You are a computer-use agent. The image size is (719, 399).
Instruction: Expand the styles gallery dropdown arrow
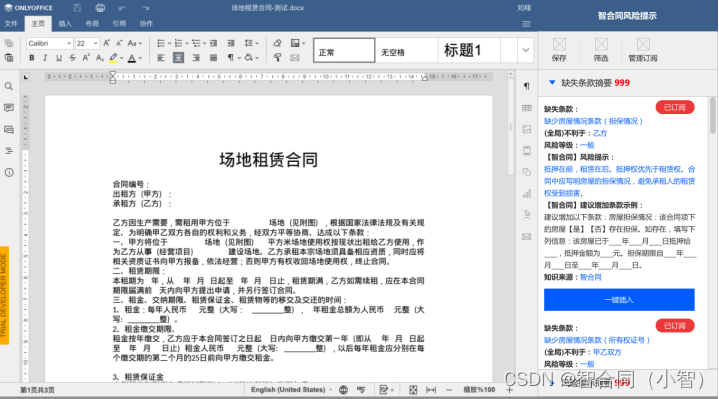pos(525,50)
